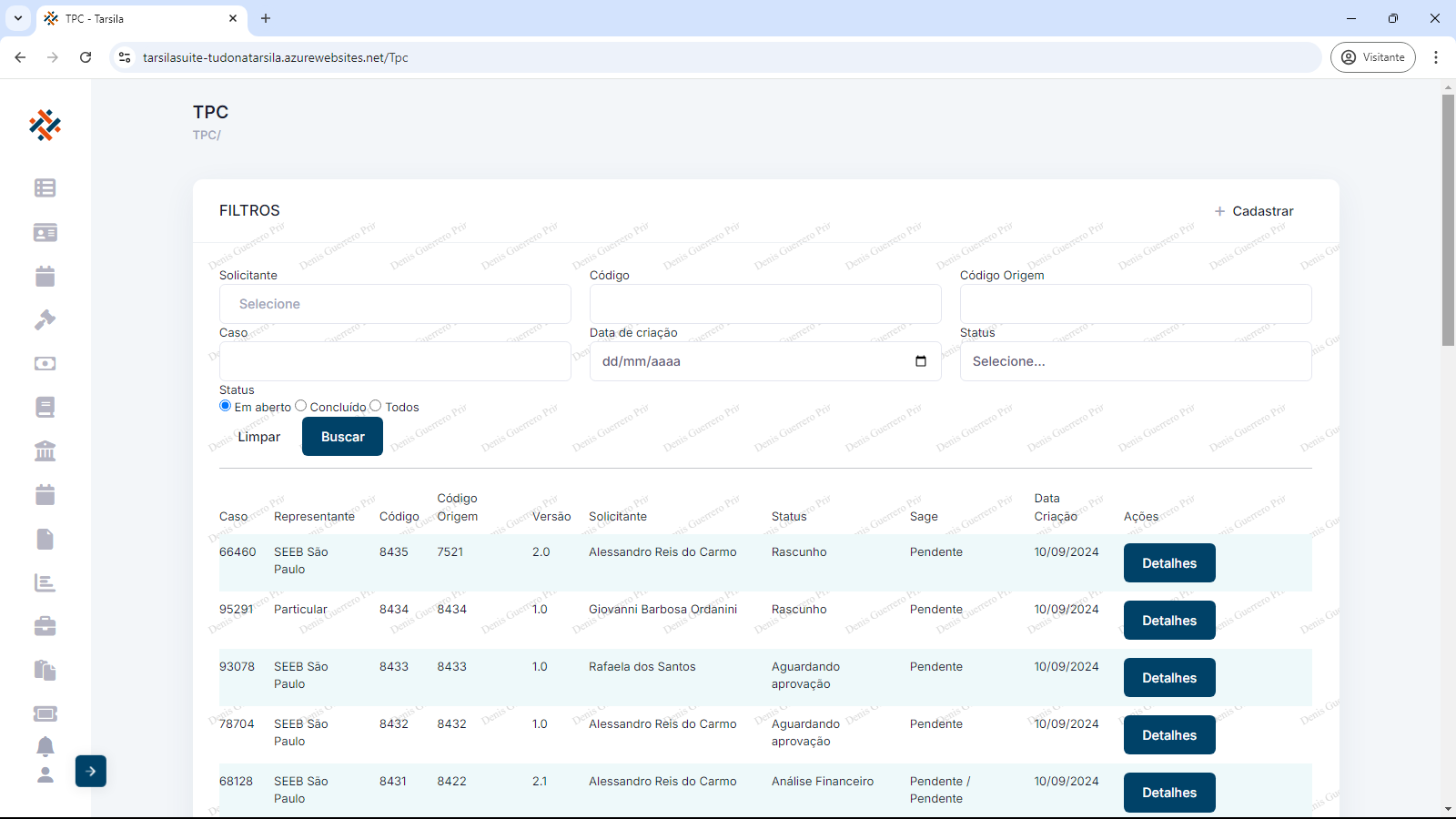
Task: Select the 'Todos' status radio button
Action: [x=376, y=406]
